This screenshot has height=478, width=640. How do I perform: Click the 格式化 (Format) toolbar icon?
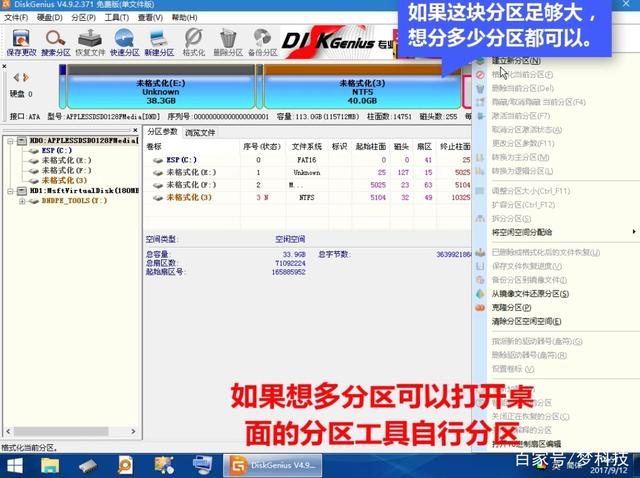pos(193,42)
